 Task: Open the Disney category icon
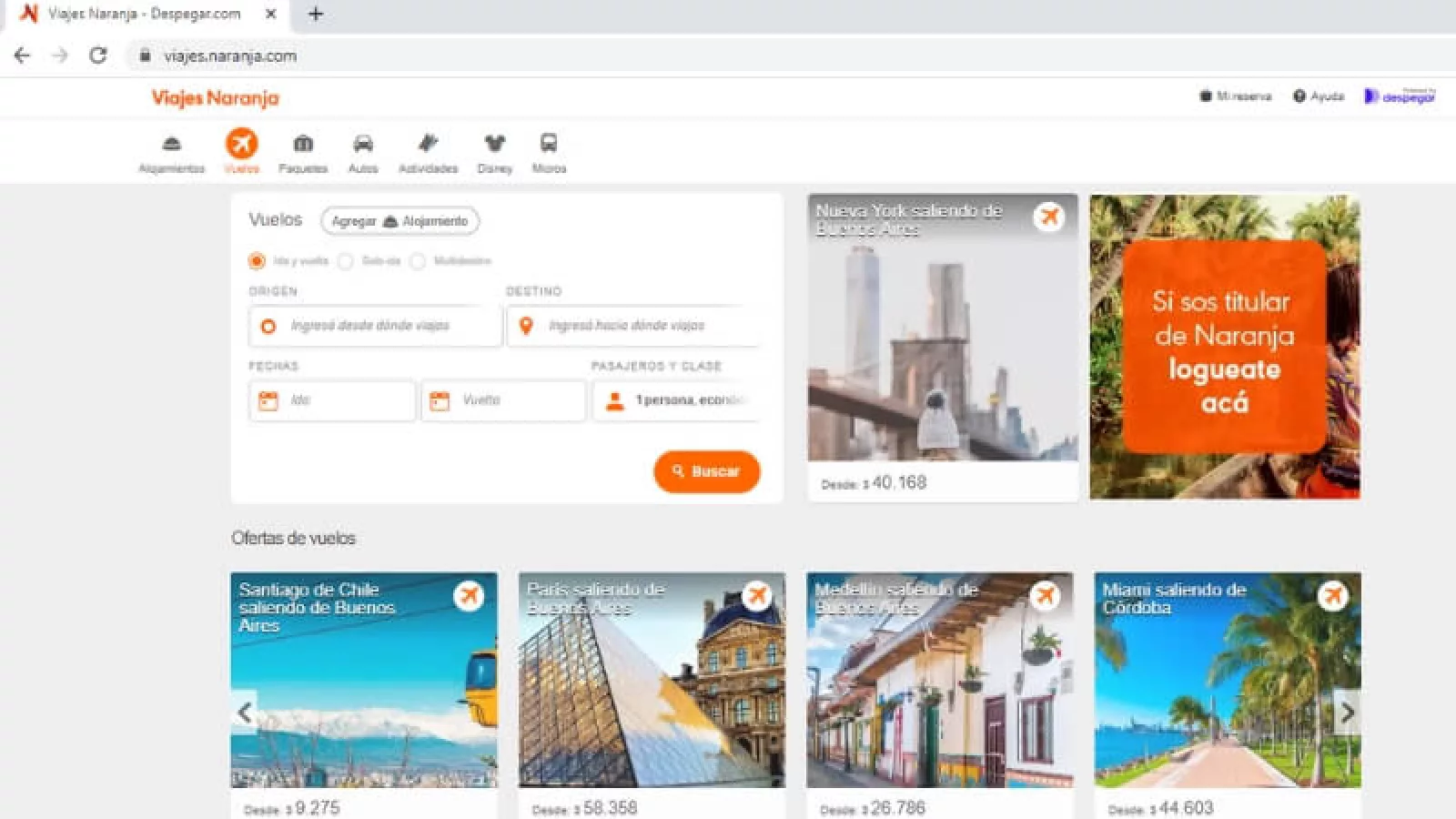(x=494, y=144)
